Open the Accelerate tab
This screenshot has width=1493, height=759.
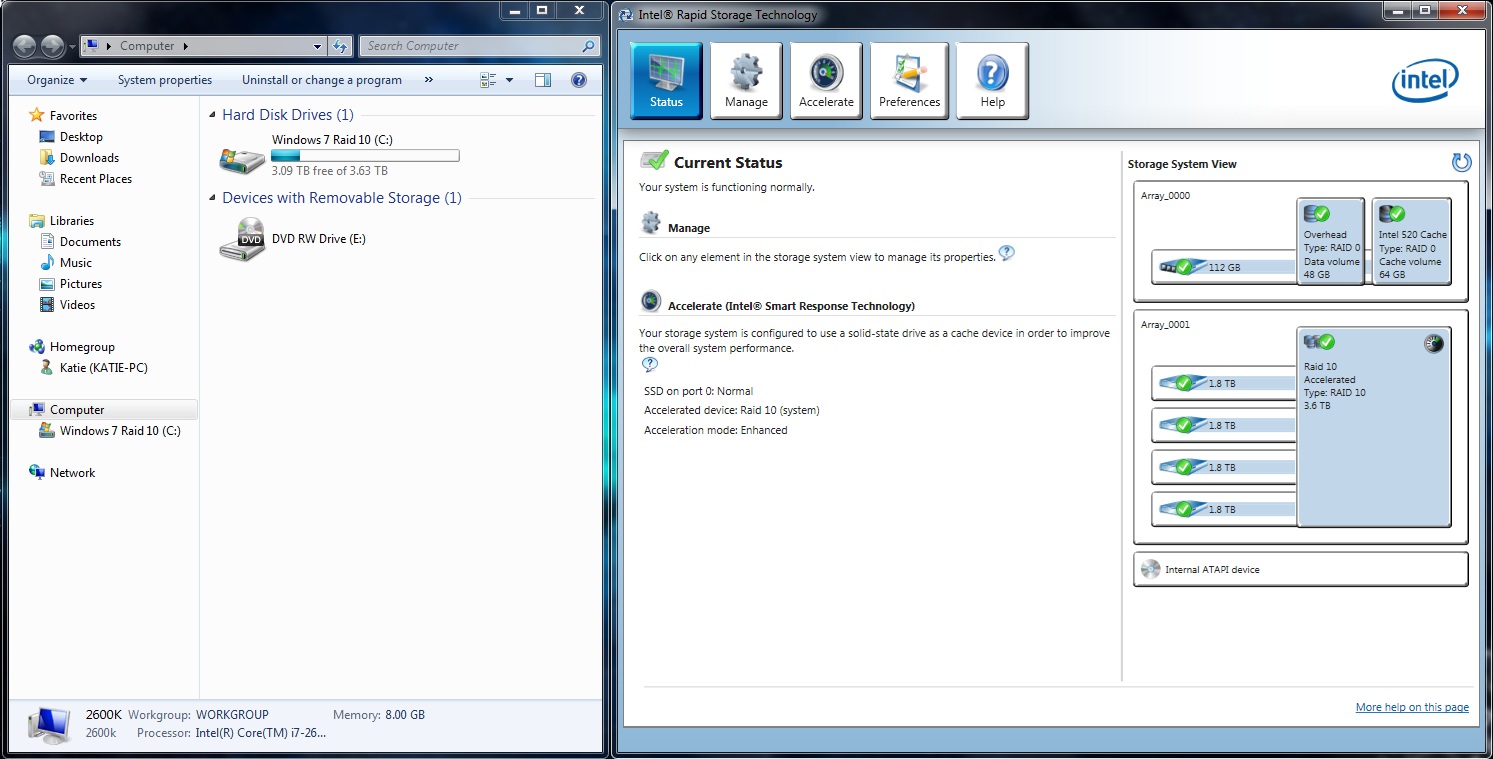826,81
